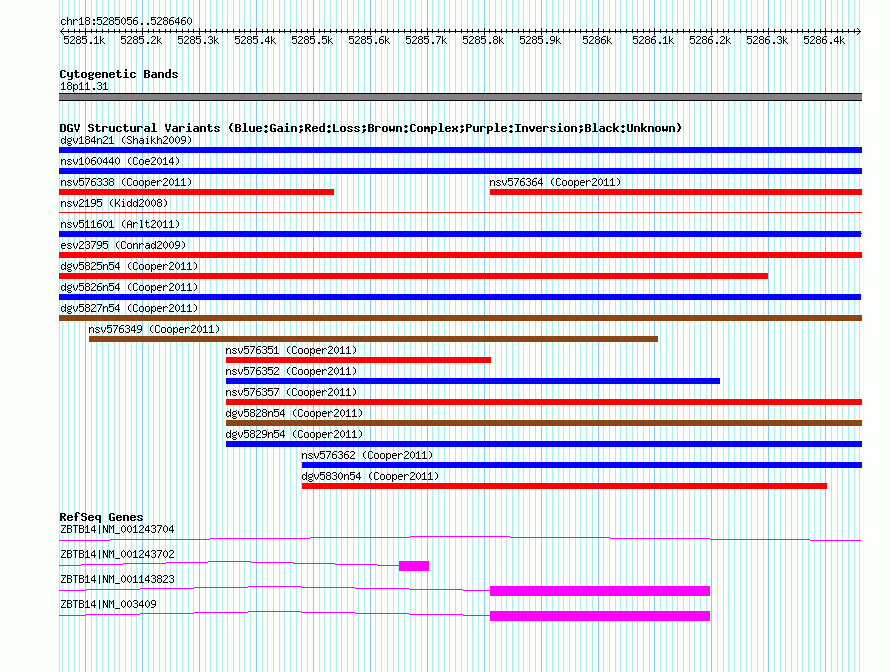This screenshot has height=672, width=890.
Task: Open the dgv184n21 (Shaikh2009) label
Action: coord(126,140)
